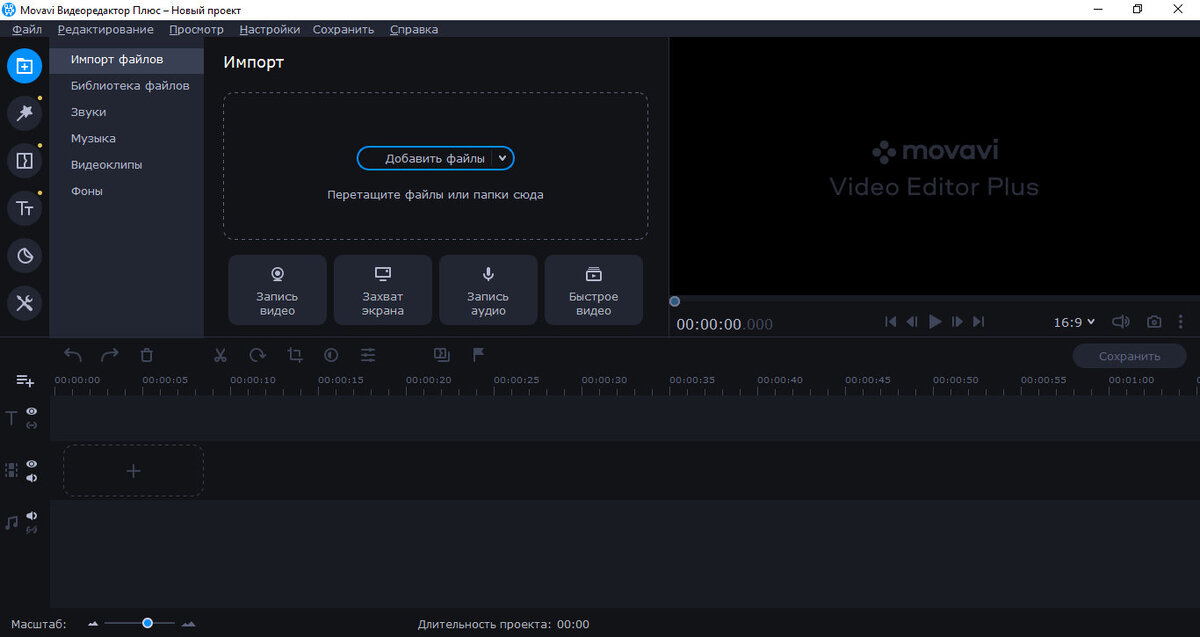Add a marker with the flag icon
The height and width of the screenshot is (637, 1200).
(x=478, y=354)
